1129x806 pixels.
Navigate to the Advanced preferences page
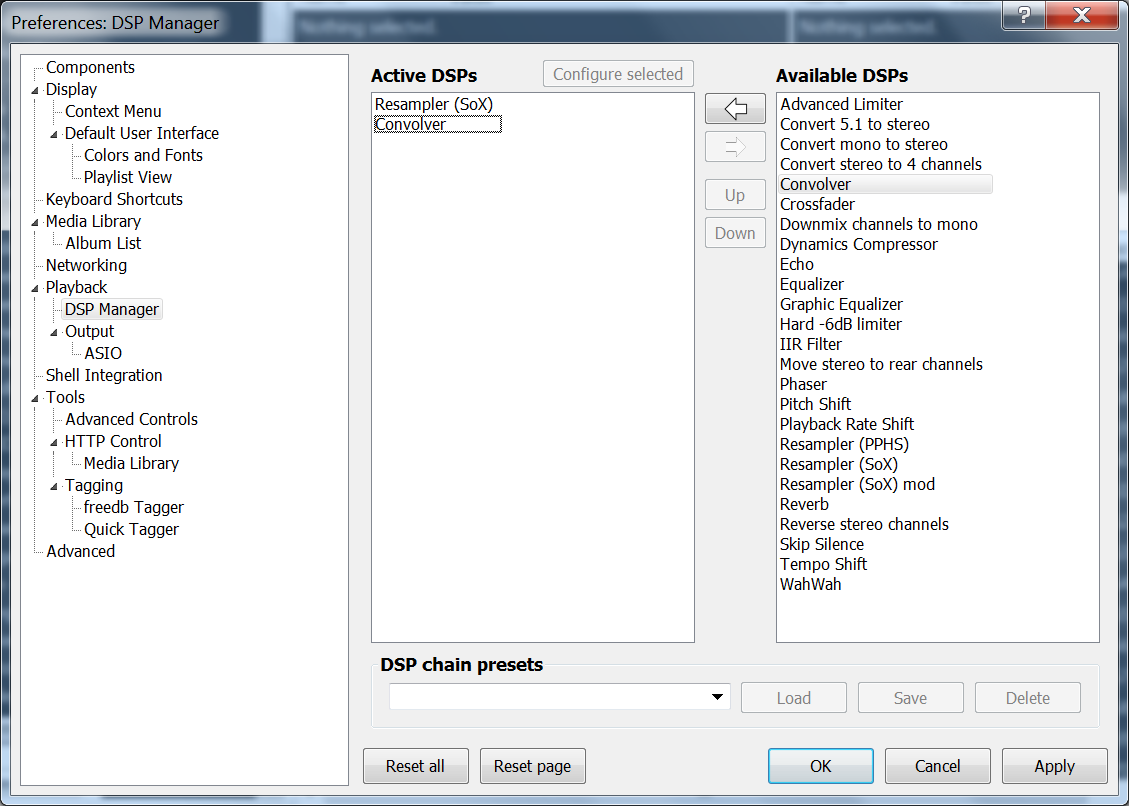(80, 551)
